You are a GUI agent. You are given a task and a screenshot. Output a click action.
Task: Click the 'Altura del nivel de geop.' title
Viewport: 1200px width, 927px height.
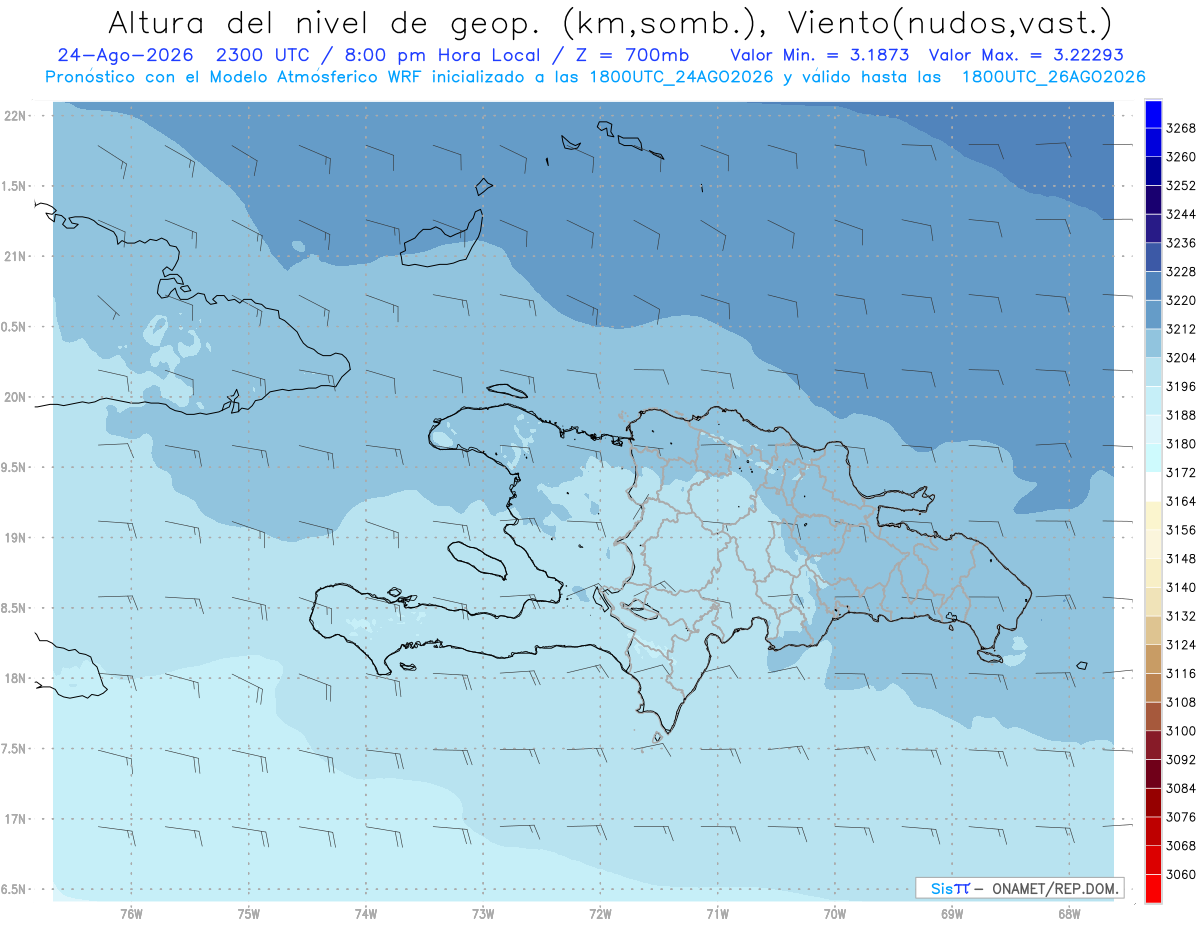coord(326,22)
